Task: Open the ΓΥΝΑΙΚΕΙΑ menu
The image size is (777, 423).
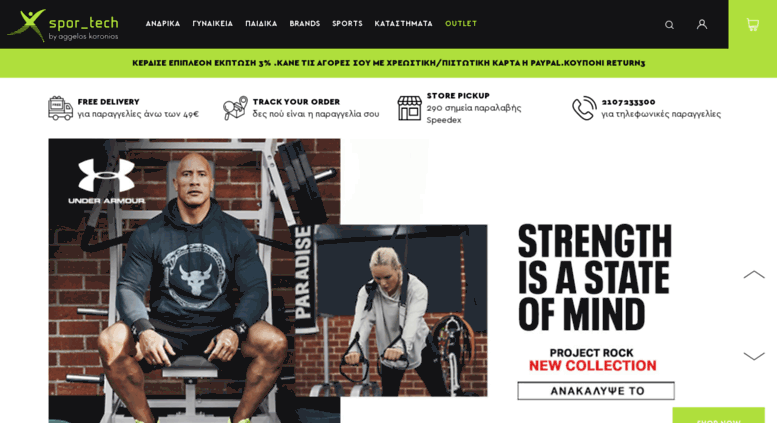Action: point(213,24)
